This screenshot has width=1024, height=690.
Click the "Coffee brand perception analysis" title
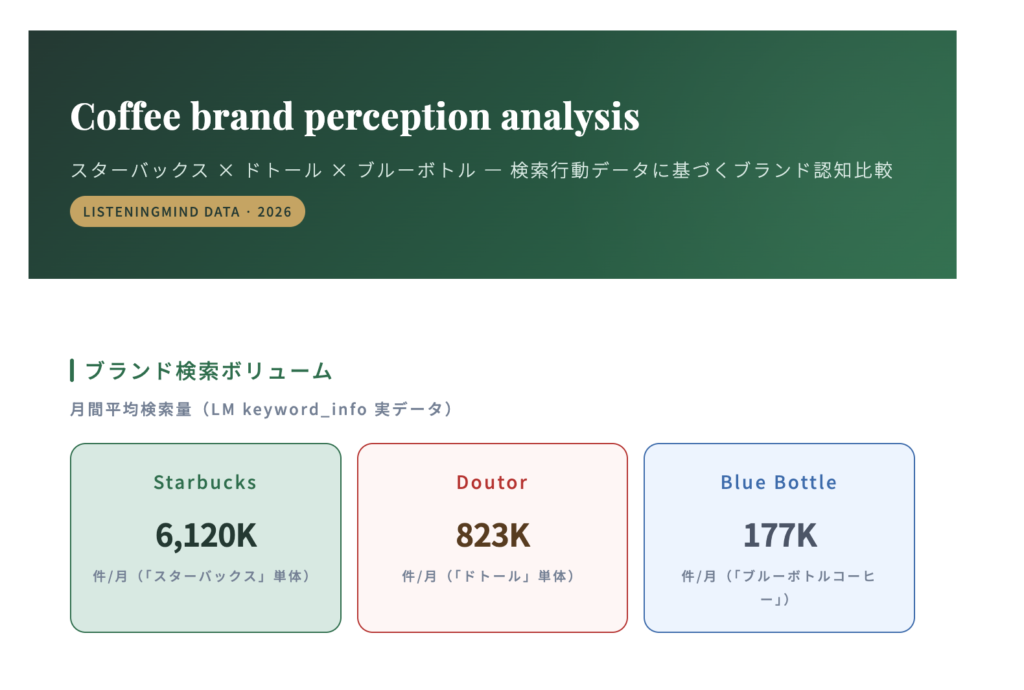[354, 118]
